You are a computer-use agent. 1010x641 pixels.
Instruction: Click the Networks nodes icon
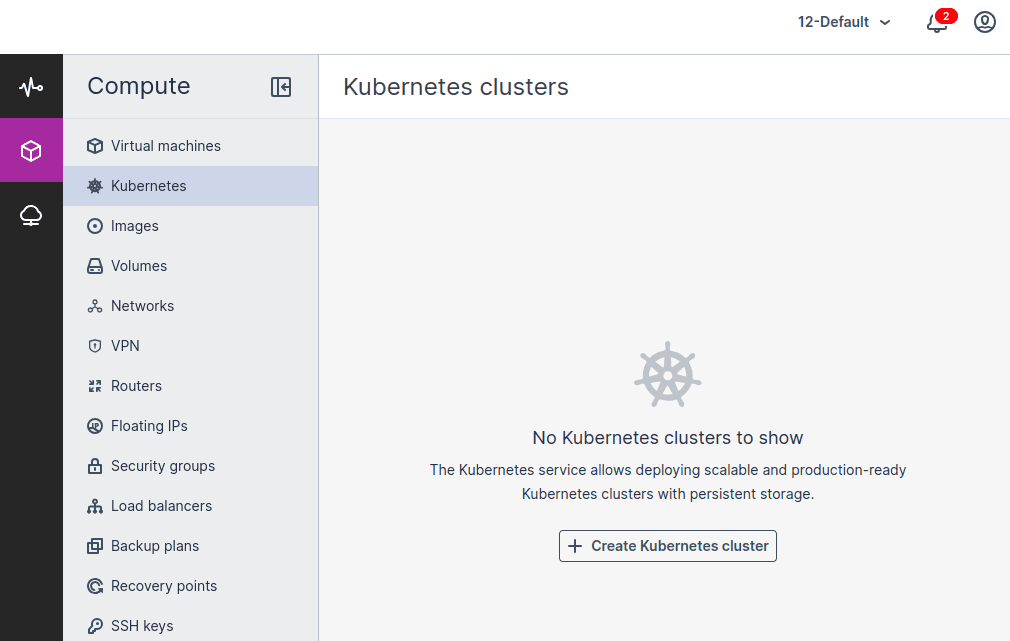pos(95,306)
